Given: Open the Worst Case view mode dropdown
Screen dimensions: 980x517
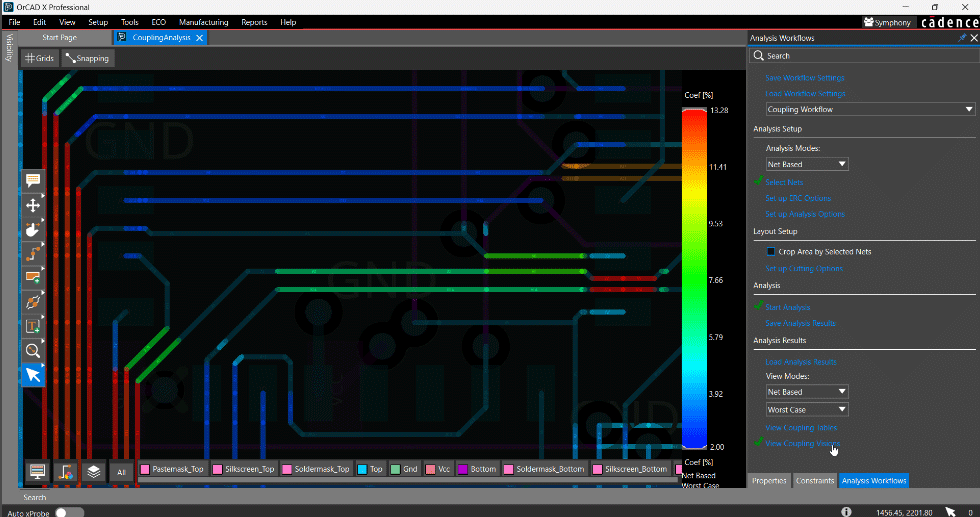Looking at the screenshot, I should point(807,409).
